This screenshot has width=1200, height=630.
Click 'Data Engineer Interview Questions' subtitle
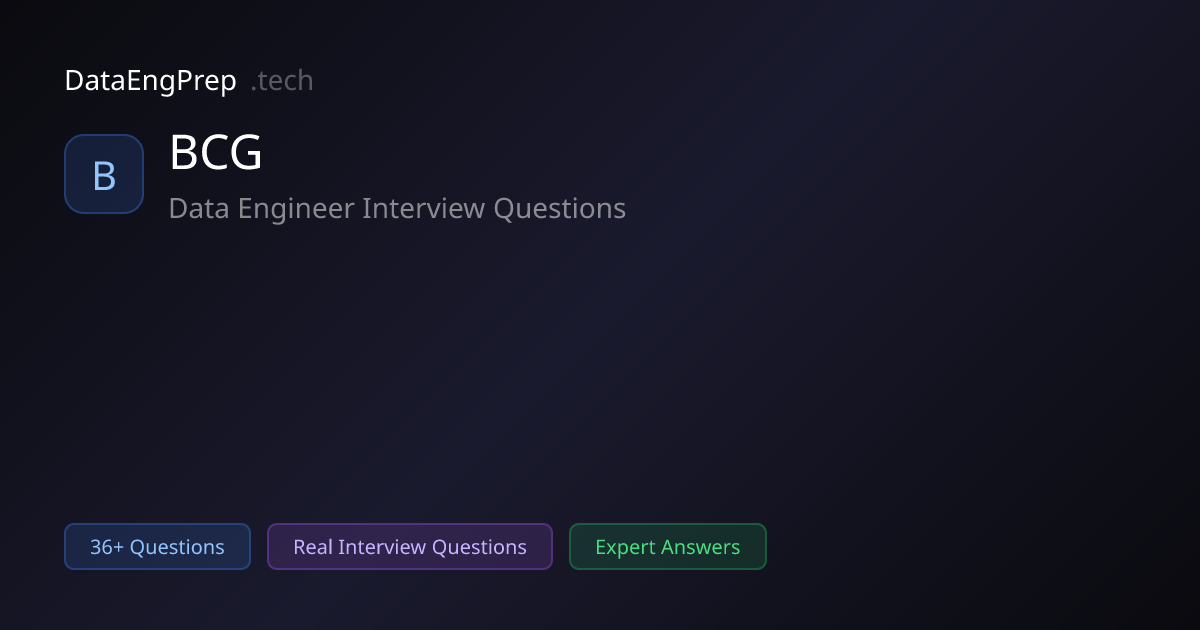397,208
